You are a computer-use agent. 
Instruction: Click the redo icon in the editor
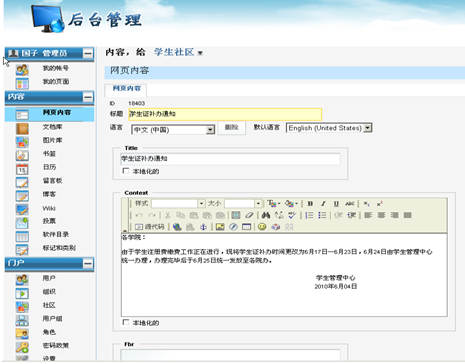(152, 215)
